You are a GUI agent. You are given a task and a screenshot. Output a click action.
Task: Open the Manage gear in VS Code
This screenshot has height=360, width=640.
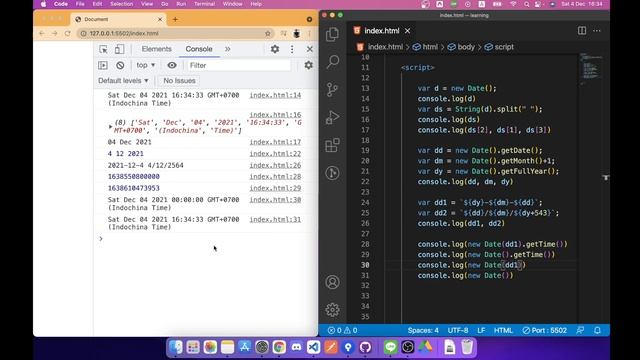332,310
